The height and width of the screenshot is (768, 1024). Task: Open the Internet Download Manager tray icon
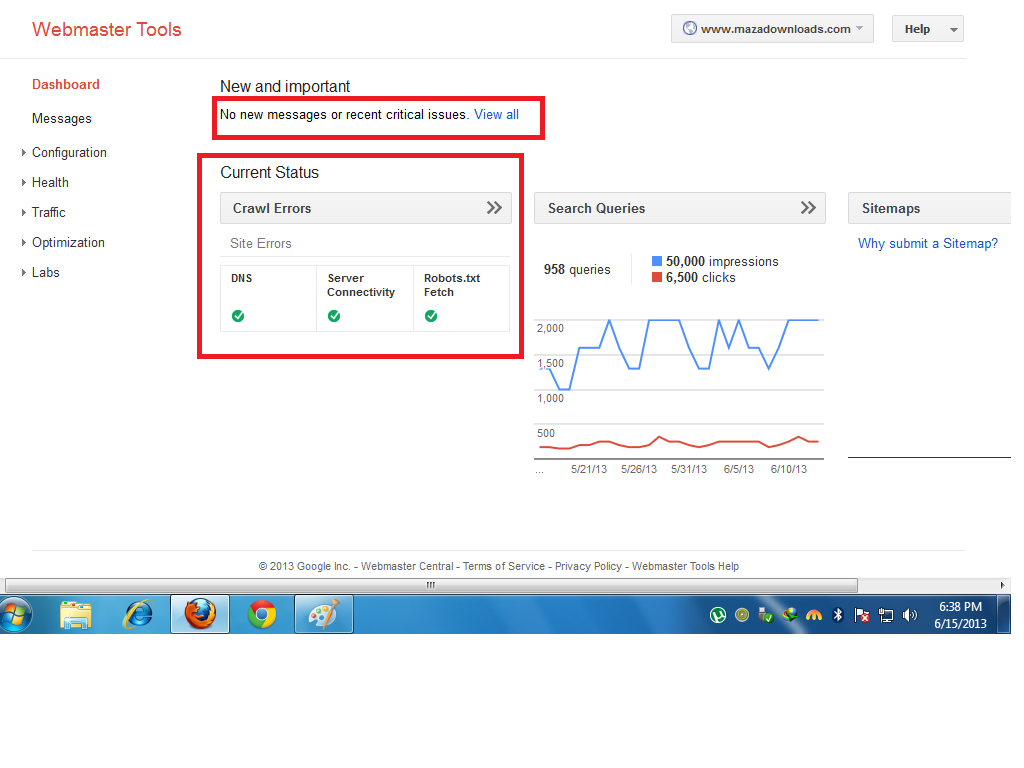[790, 615]
